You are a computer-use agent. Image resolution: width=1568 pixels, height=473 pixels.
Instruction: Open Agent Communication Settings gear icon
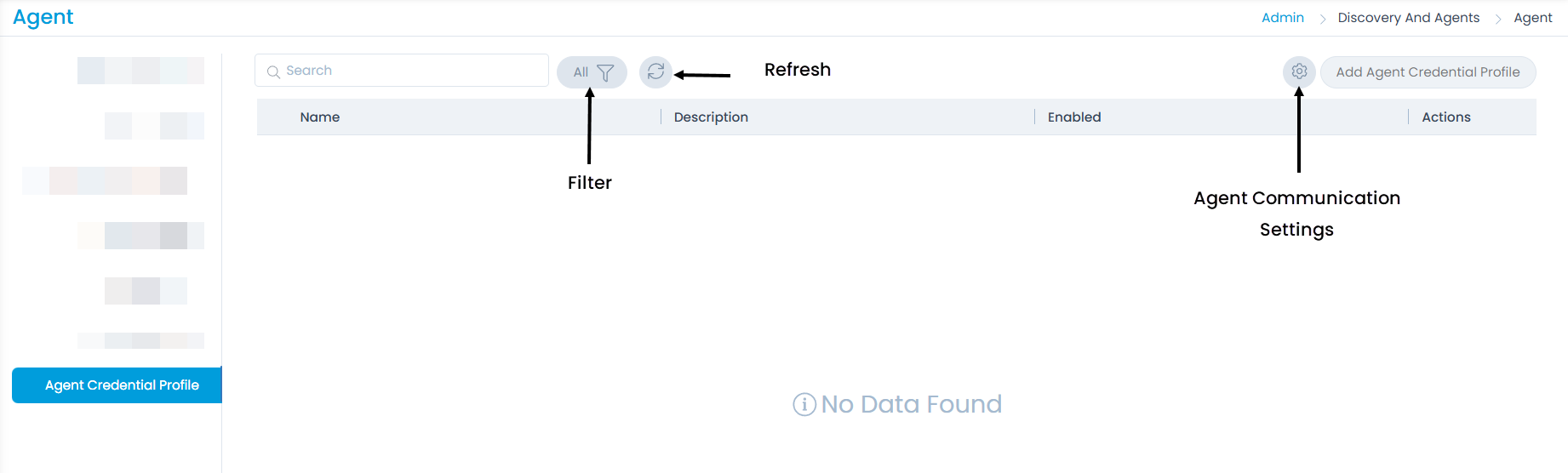1299,71
